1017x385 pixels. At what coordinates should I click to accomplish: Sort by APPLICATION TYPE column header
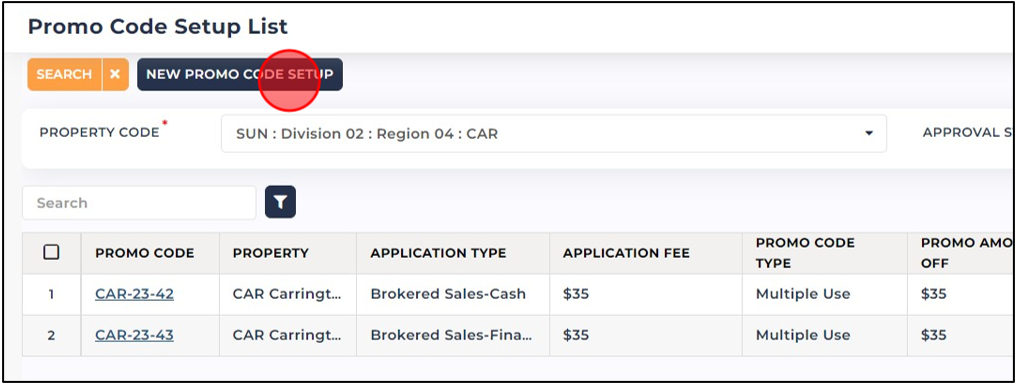(x=438, y=253)
